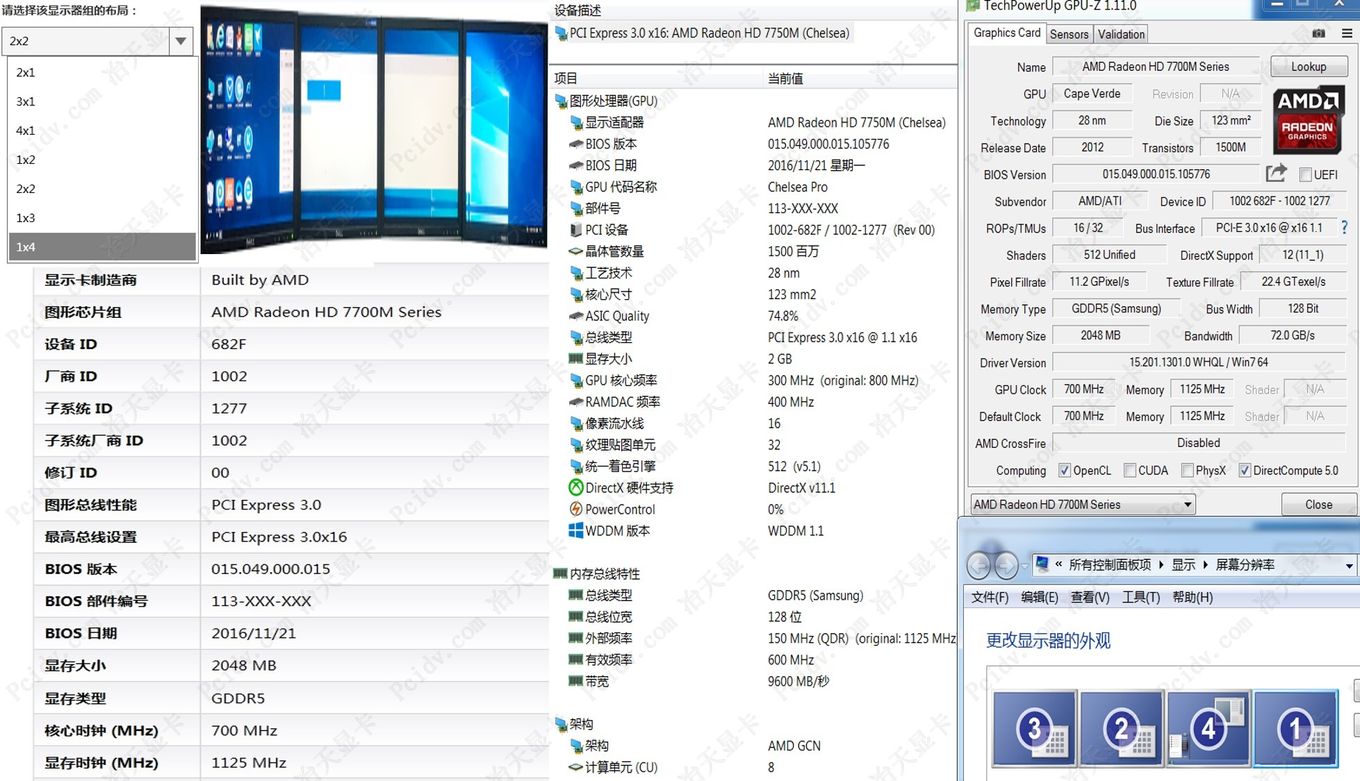Image resolution: width=1360 pixels, height=781 pixels.
Task: Open the 工具(T) menu
Action: [x=1141, y=597]
